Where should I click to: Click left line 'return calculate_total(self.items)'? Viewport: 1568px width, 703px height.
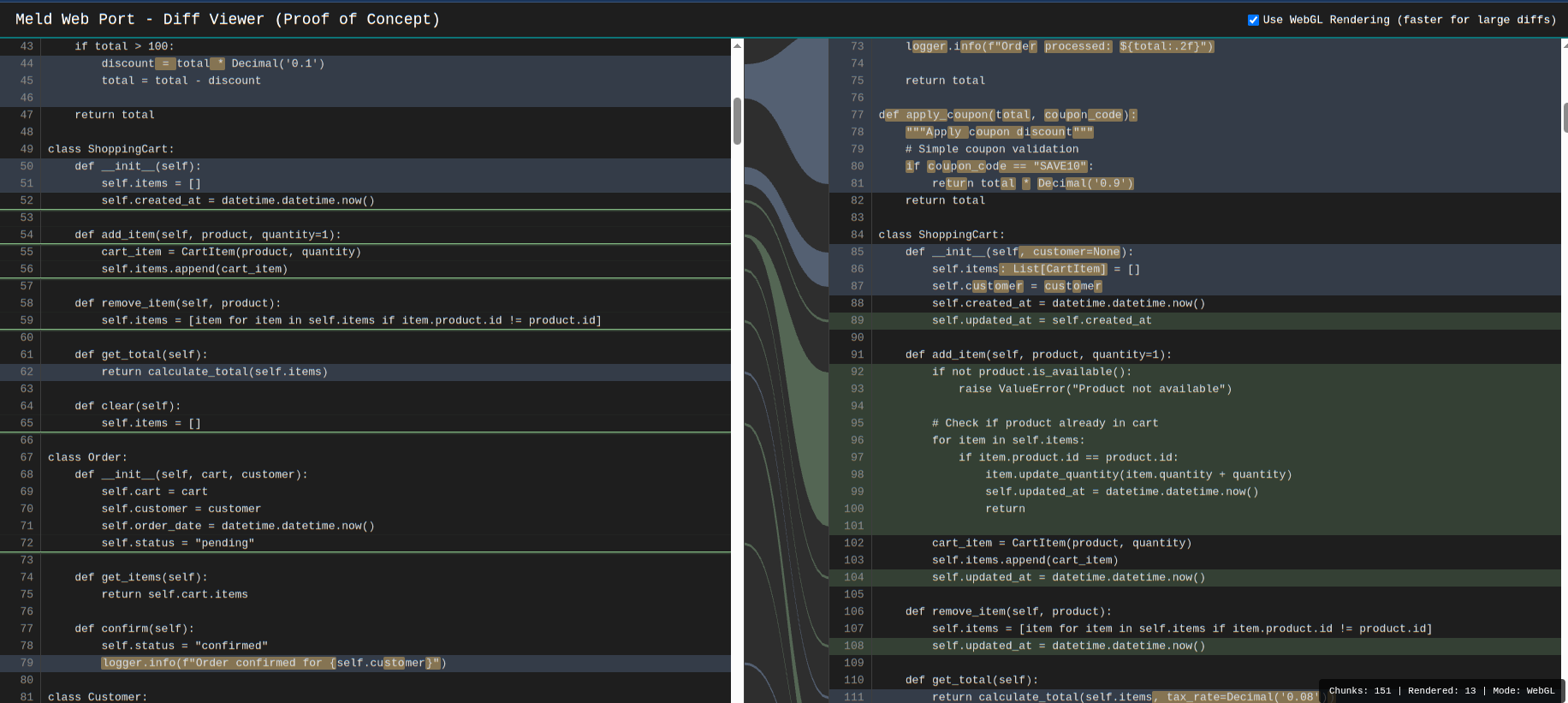[215, 372]
